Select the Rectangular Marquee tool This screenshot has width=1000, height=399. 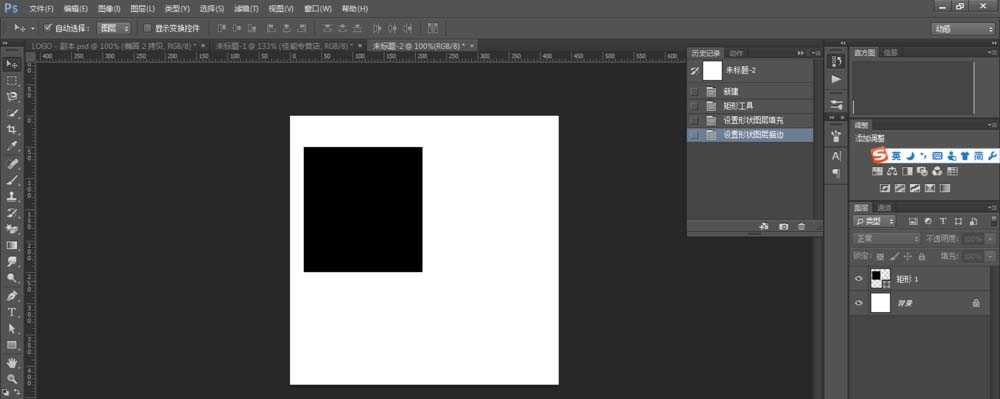point(11,80)
